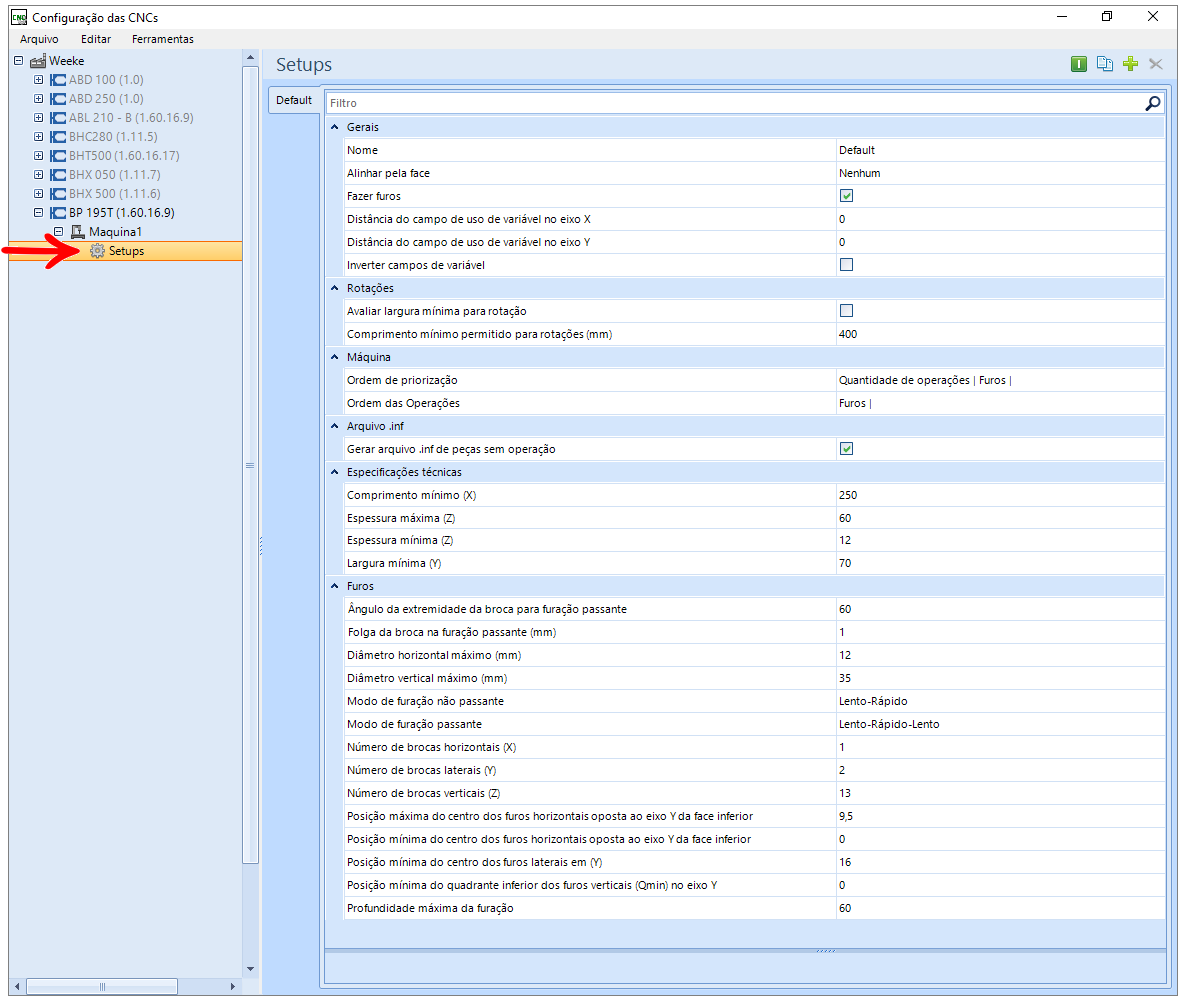Select the BHX 500 machine icon
This screenshot has width=1185, height=1006.
pos(57,194)
